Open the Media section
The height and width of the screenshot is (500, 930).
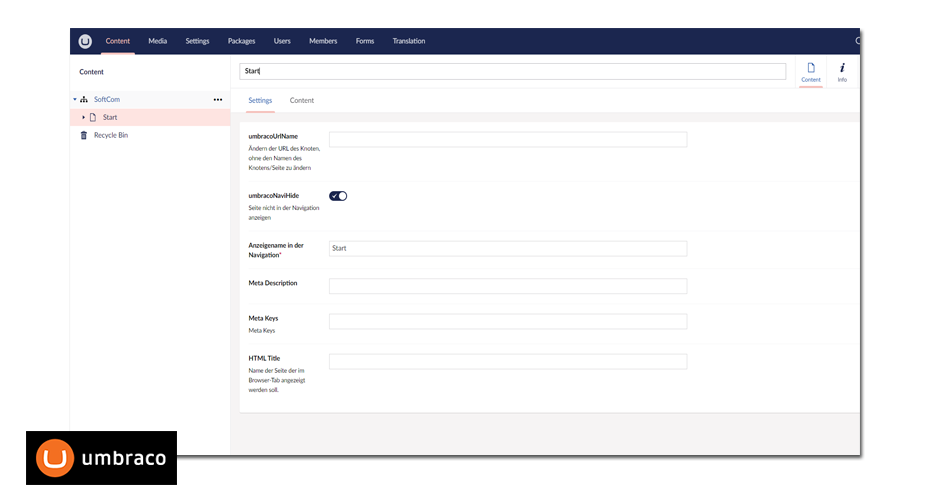[157, 41]
